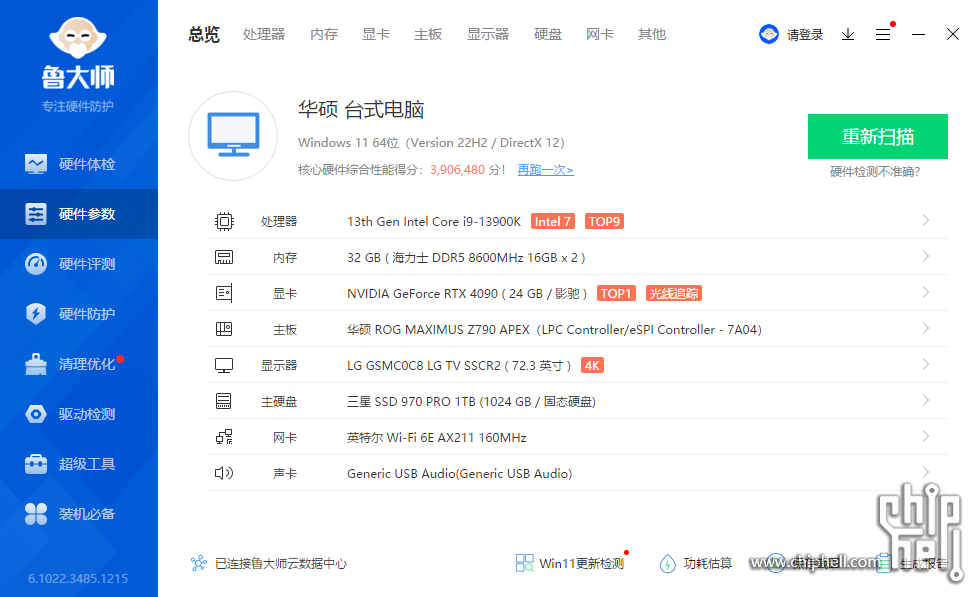Click the memory module icon
The image size is (977, 597).
pyautogui.click(x=224, y=257)
